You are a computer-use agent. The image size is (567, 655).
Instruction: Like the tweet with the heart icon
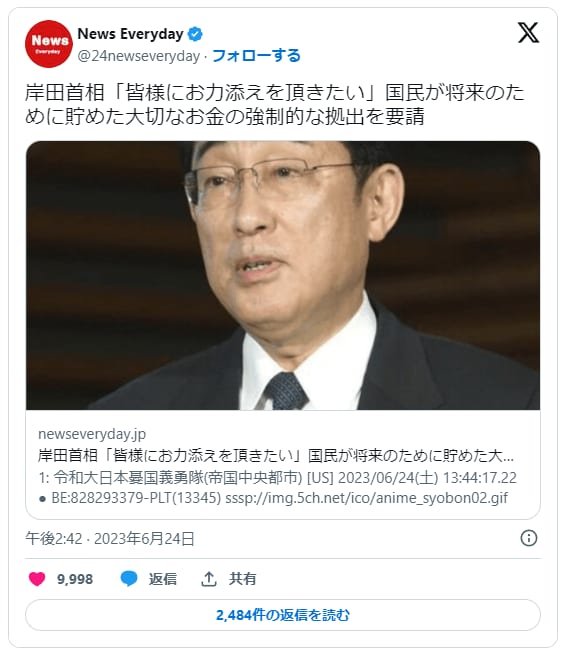37,579
